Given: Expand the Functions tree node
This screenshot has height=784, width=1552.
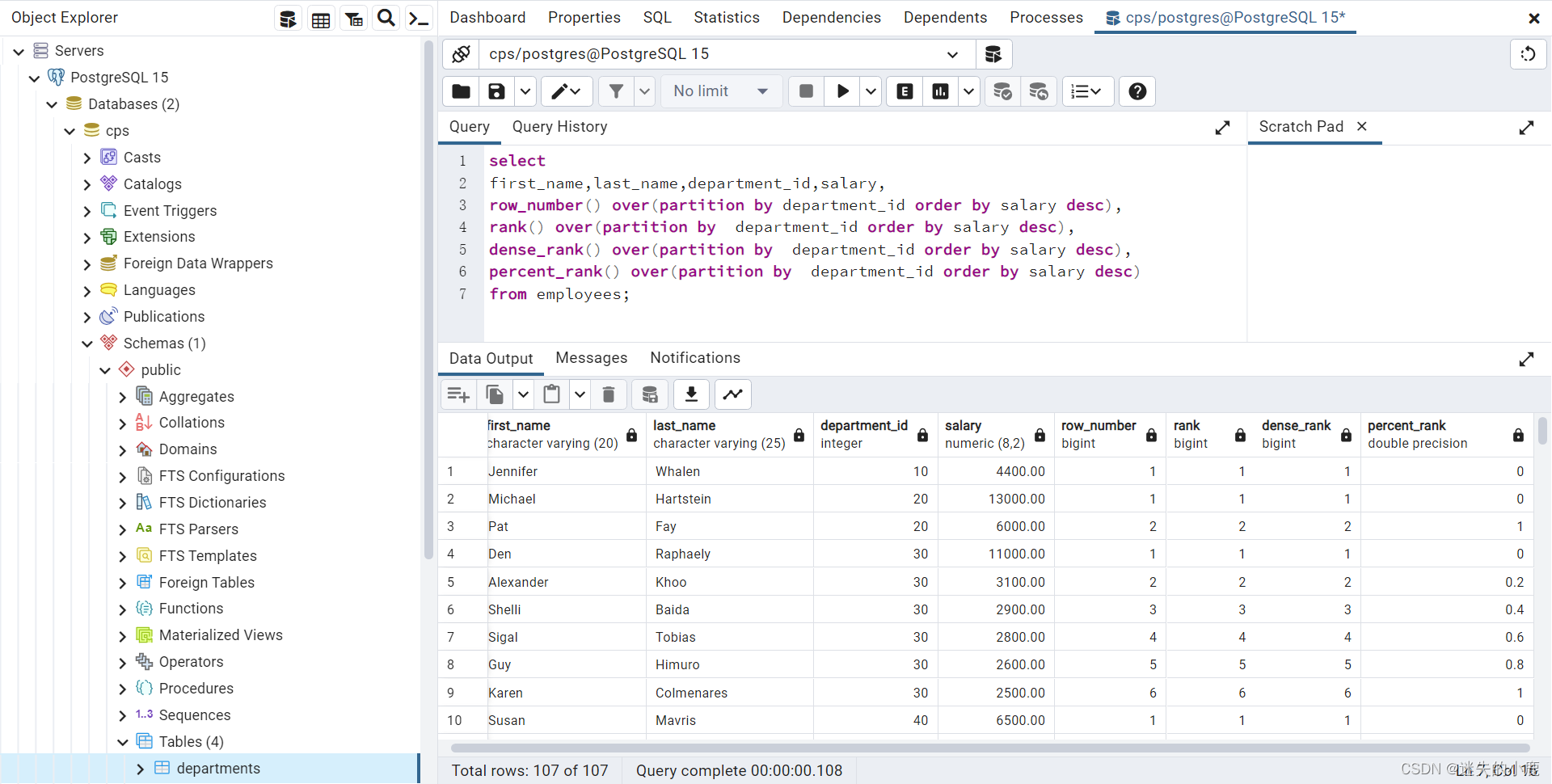Looking at the screenshot, I should click(x=123, y=609).
